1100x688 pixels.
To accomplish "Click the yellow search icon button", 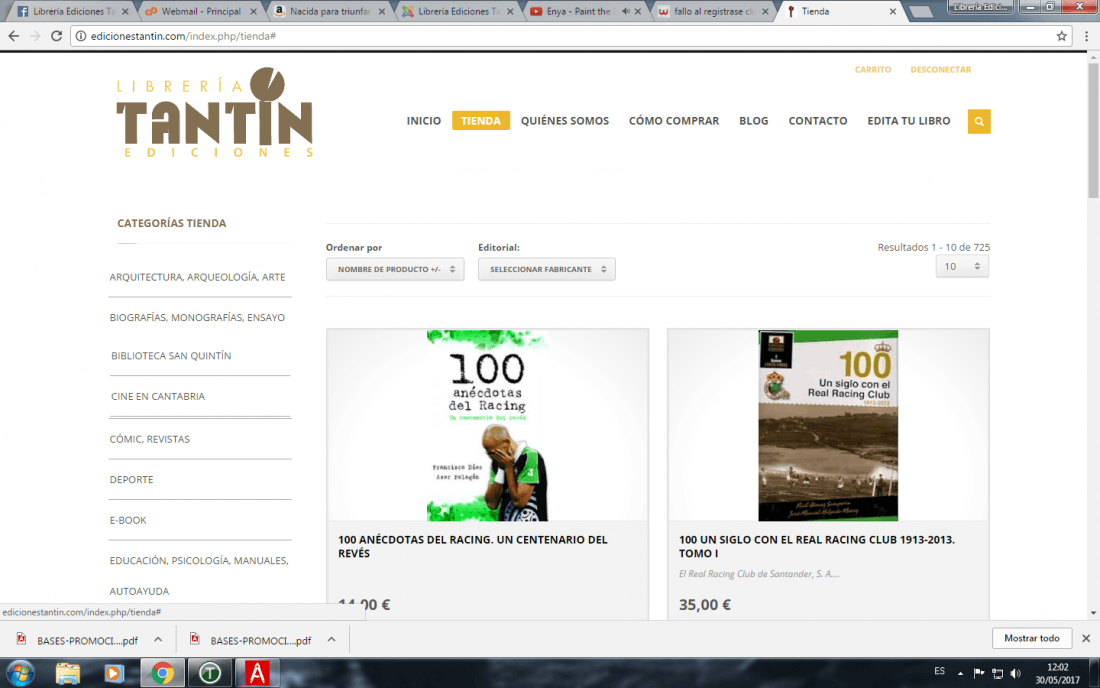I will coord(979,121).
